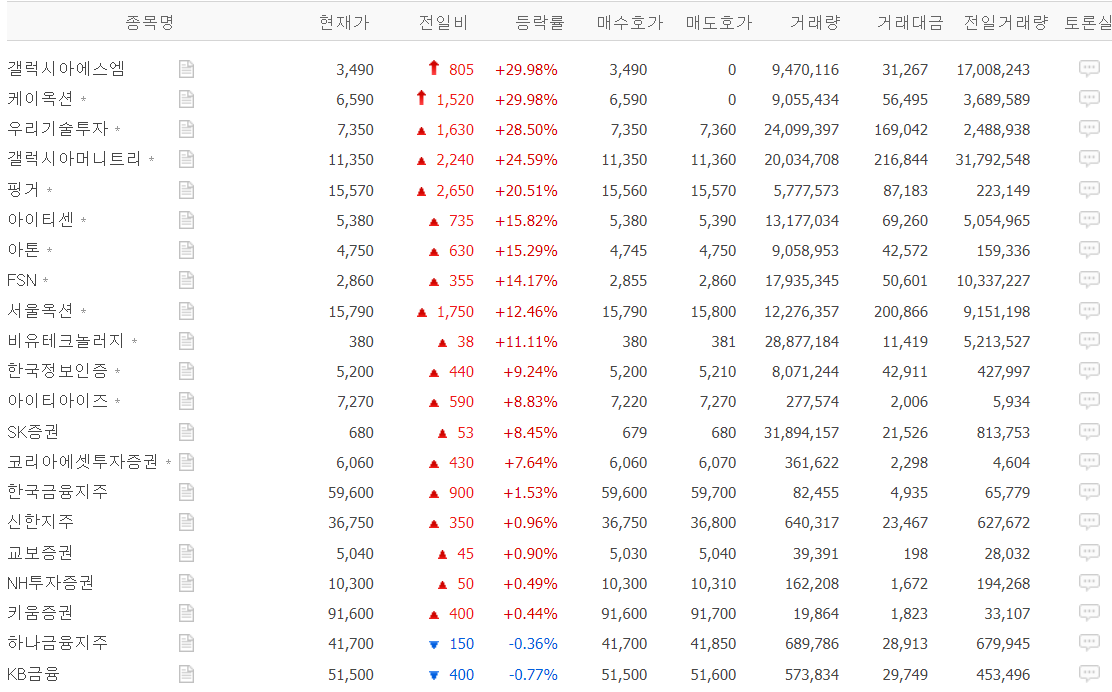Open document icon for 우리기술투자
This screenshot has height=692, width=1112.
click(x=187, y=129)
